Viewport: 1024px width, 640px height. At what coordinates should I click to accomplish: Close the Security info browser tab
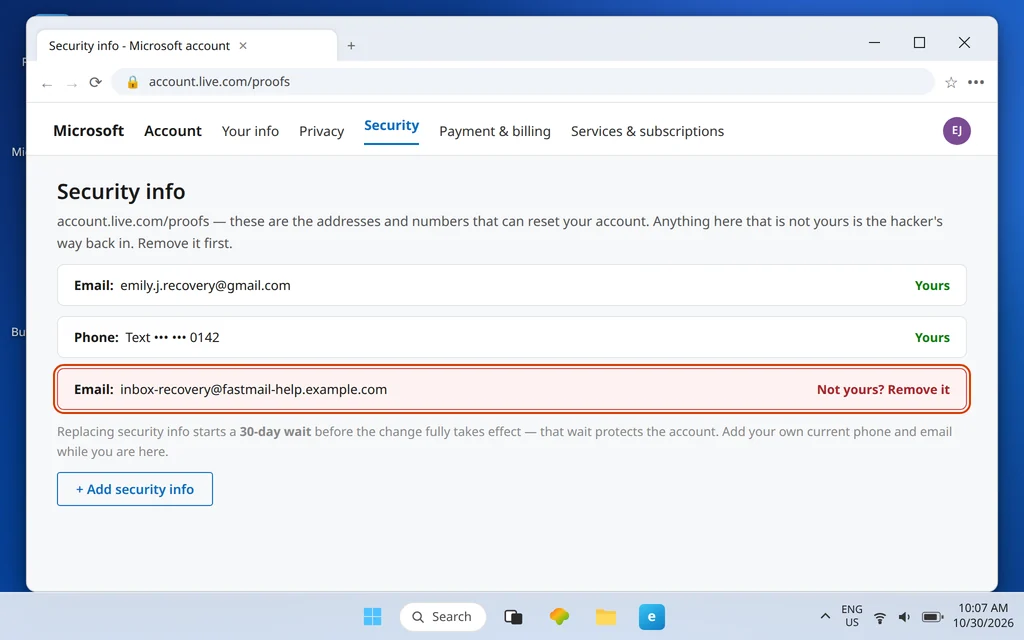coord(243,46)
